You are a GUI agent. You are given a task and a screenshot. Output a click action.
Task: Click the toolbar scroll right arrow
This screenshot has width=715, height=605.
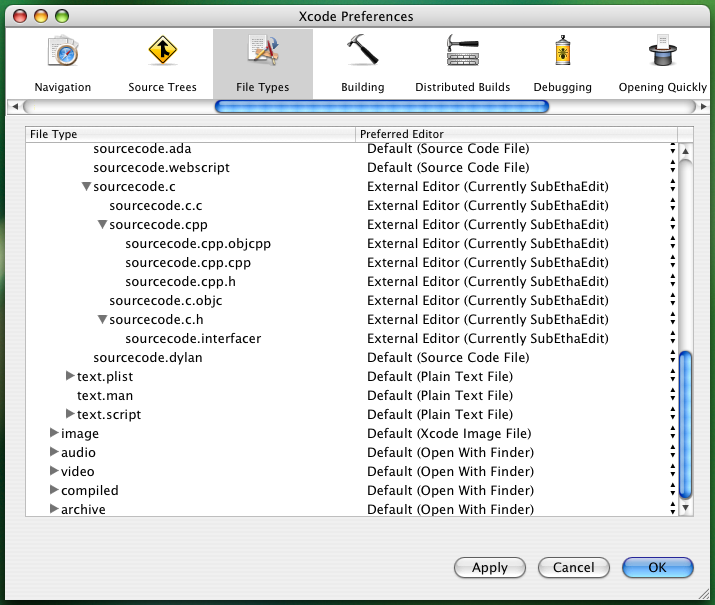pyautogui.click(x=703, y=107)
